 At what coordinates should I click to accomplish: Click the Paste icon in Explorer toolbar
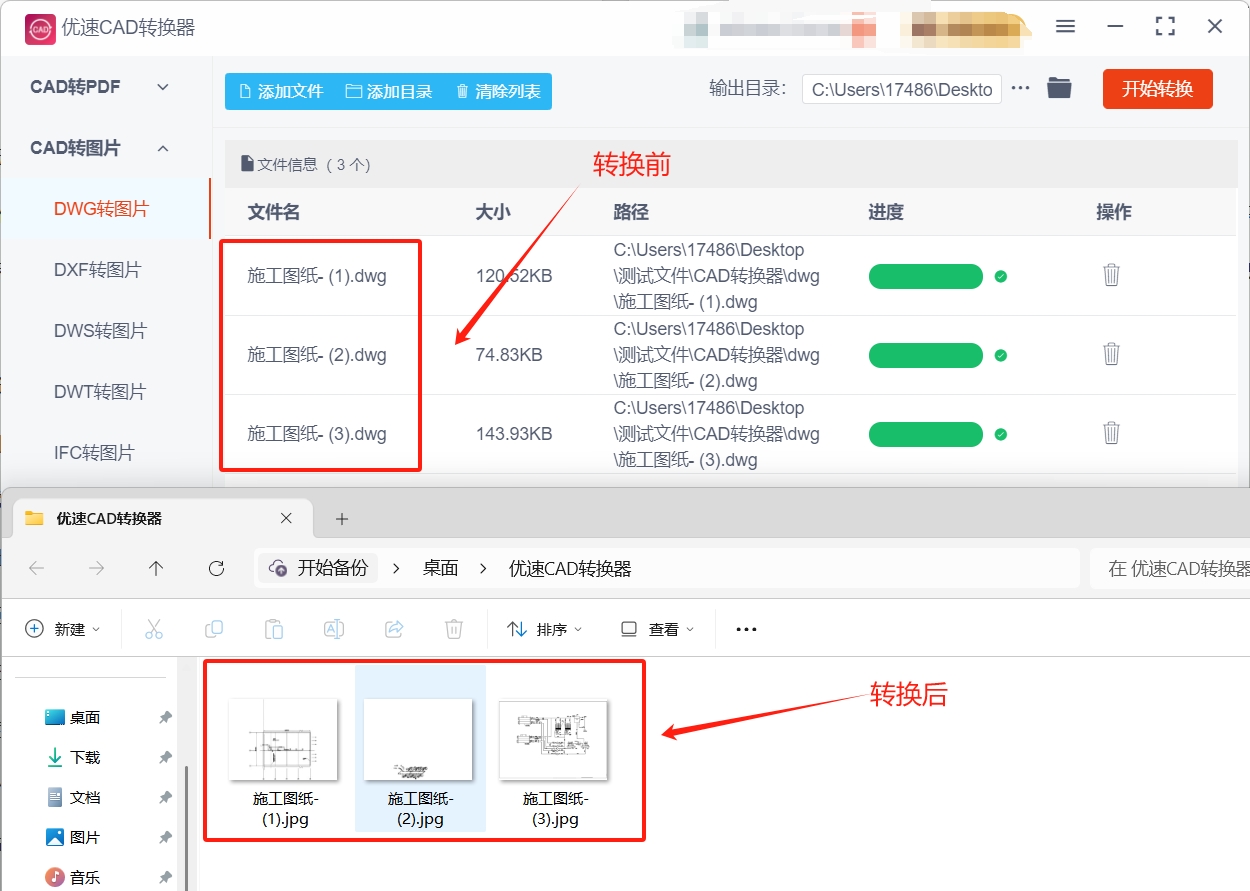pyautogui.click(x=273, y=629)
